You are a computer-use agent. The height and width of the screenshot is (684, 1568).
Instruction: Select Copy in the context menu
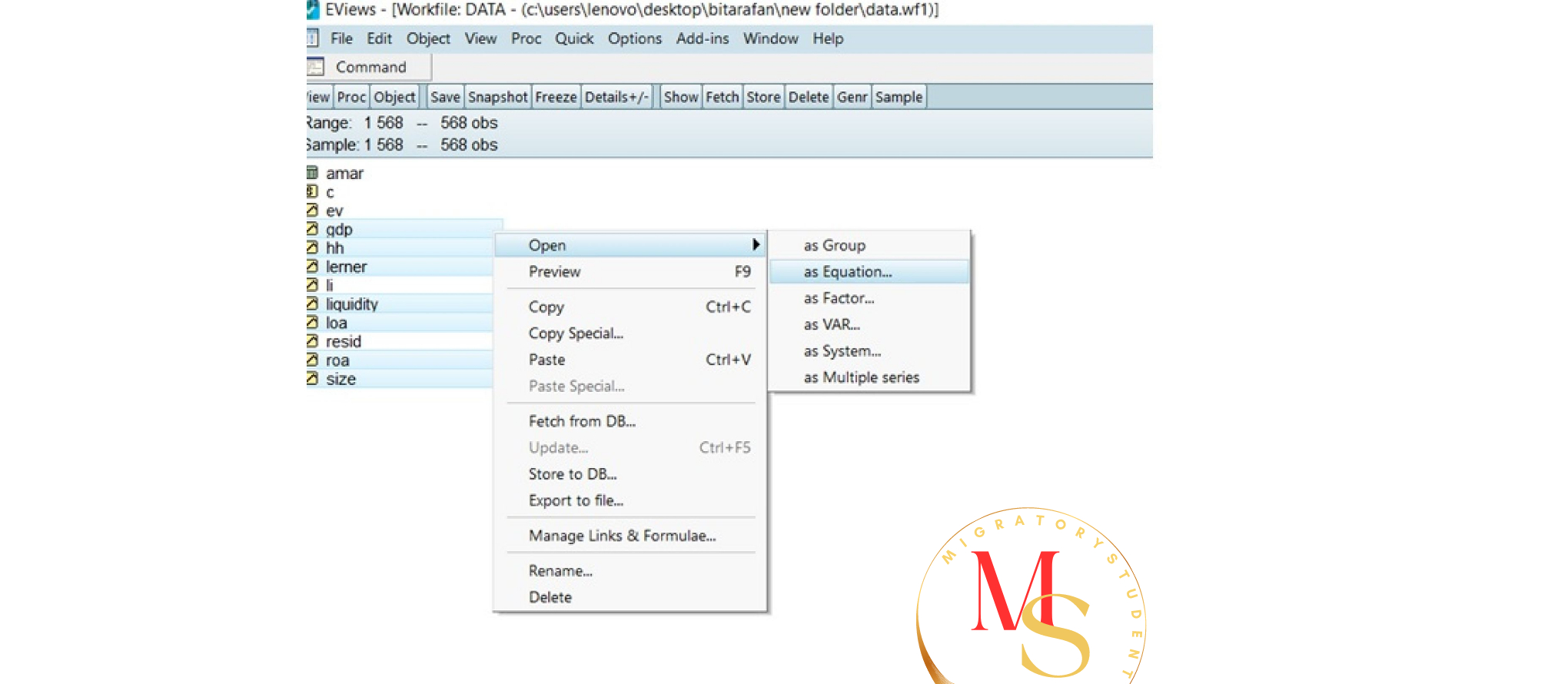(x=630, y=307)
